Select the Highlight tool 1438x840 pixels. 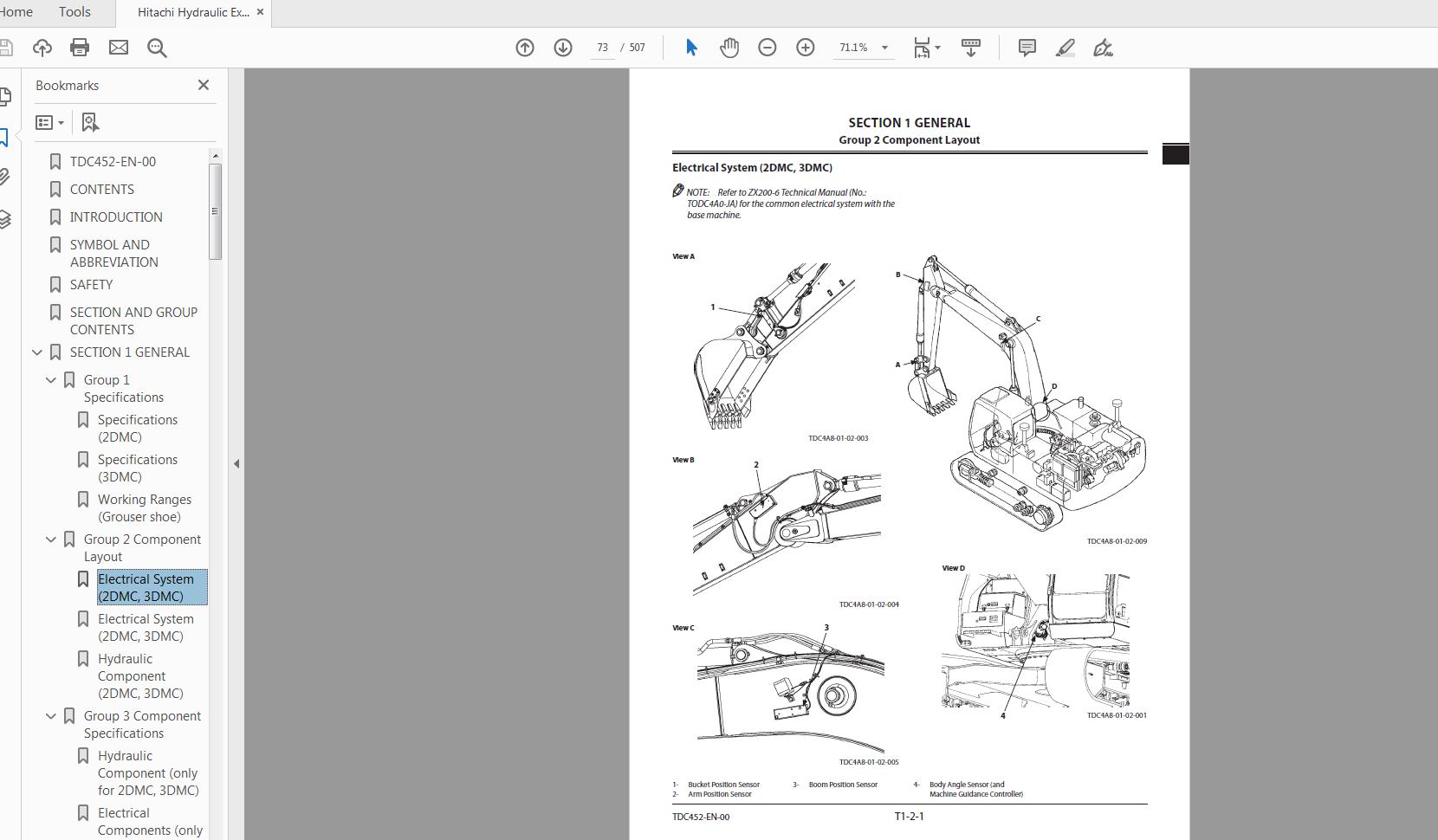[1066, 48]
